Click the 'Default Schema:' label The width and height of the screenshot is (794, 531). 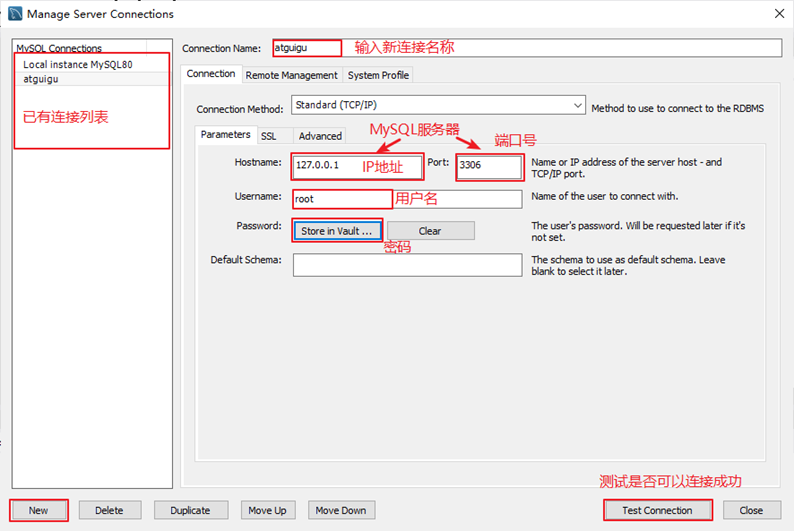(x=246, y=260)
